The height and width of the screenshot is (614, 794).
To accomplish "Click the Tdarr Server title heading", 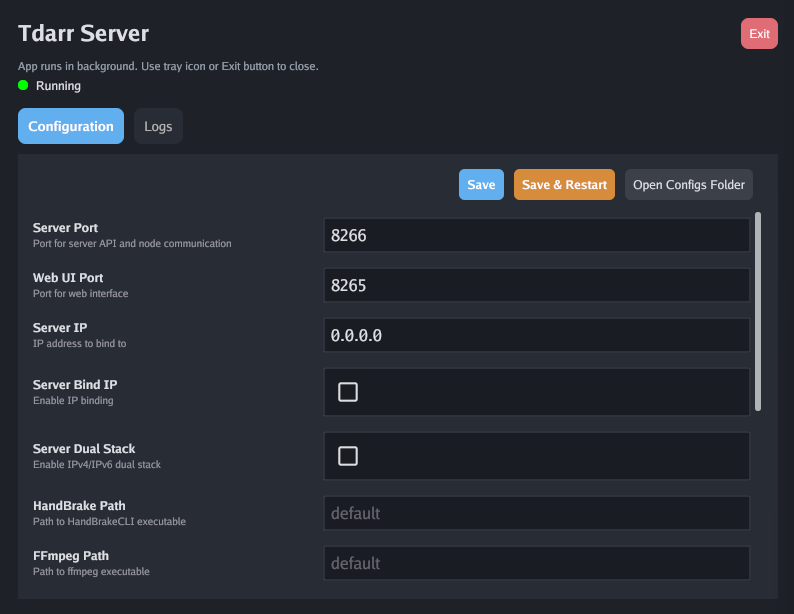I will point(84,34).
